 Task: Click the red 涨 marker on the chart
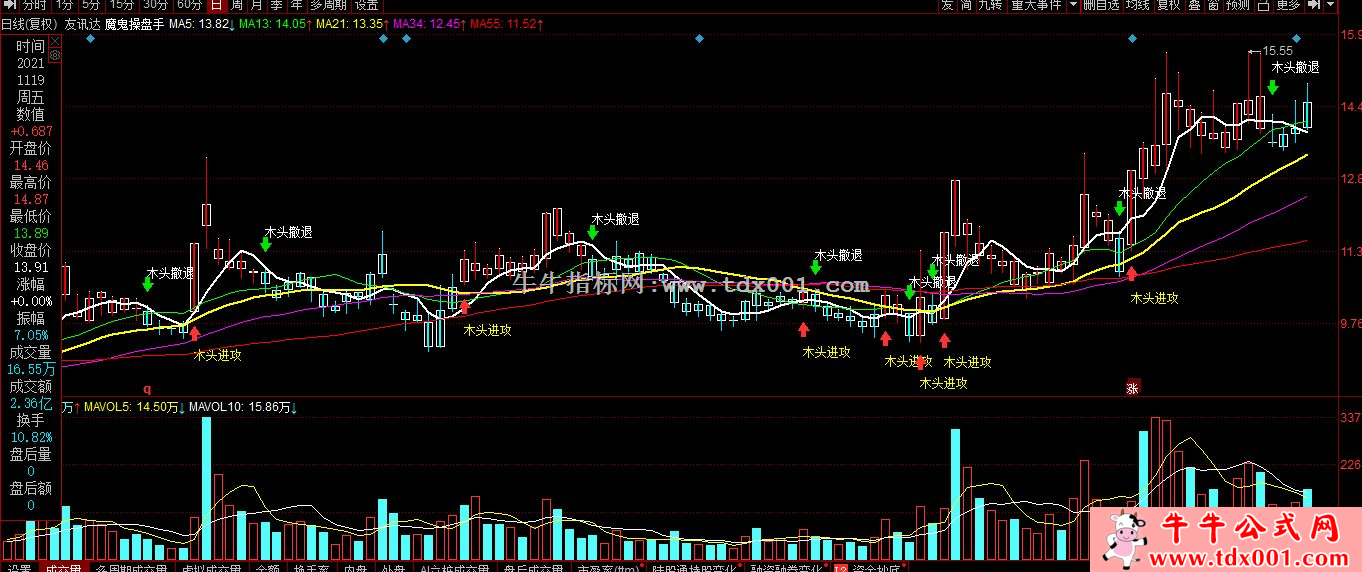(1132, 387)
